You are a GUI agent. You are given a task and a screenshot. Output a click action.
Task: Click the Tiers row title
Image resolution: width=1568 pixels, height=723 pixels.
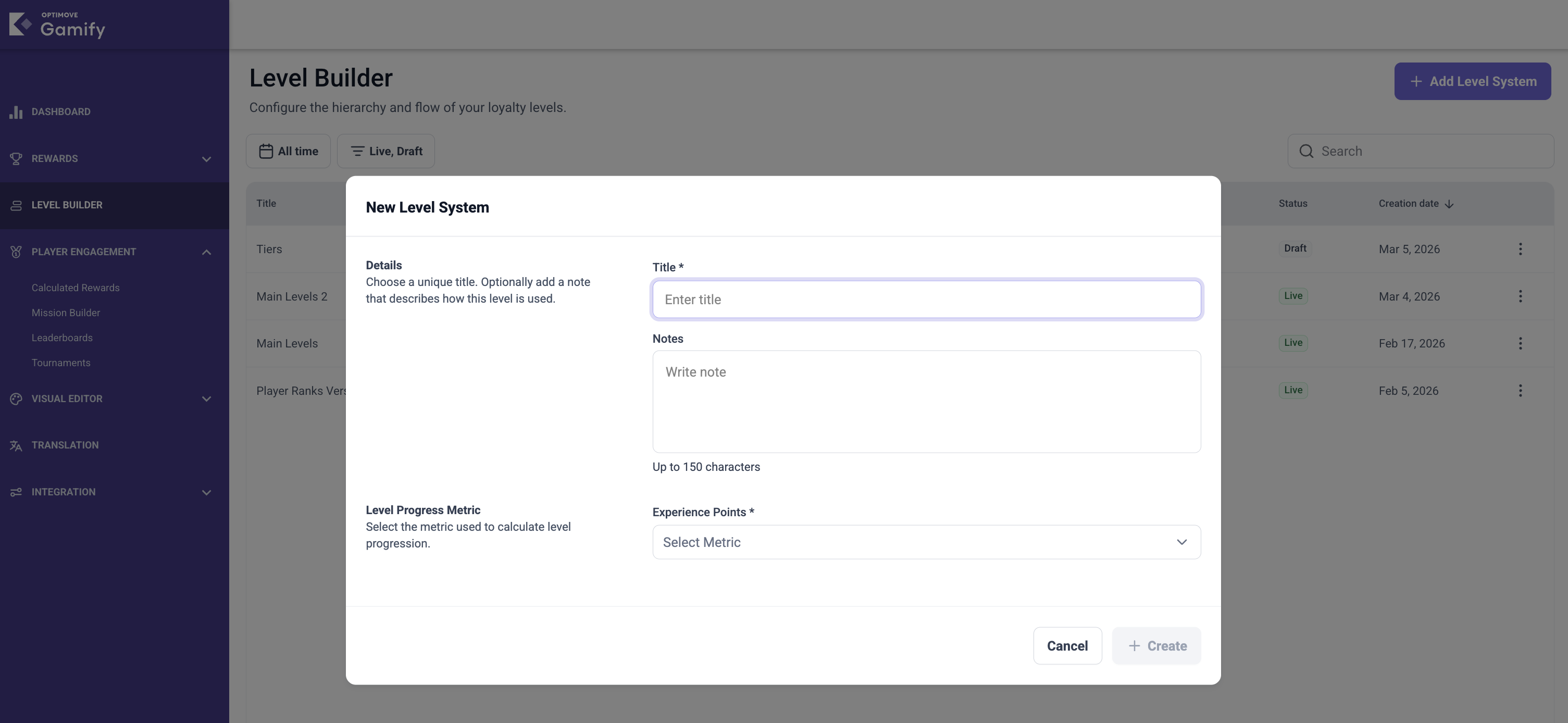269,249
